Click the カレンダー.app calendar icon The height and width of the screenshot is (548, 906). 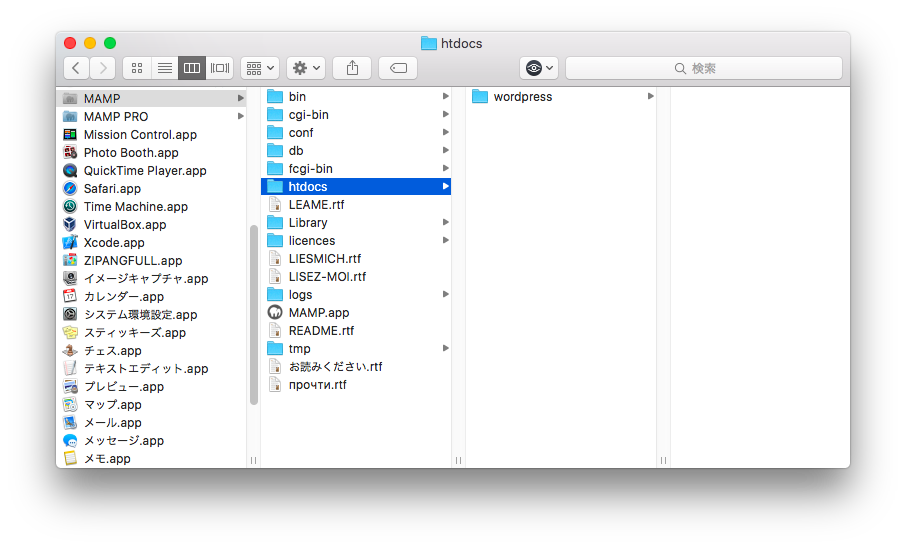pyautogui.click(x=70, y=296)
